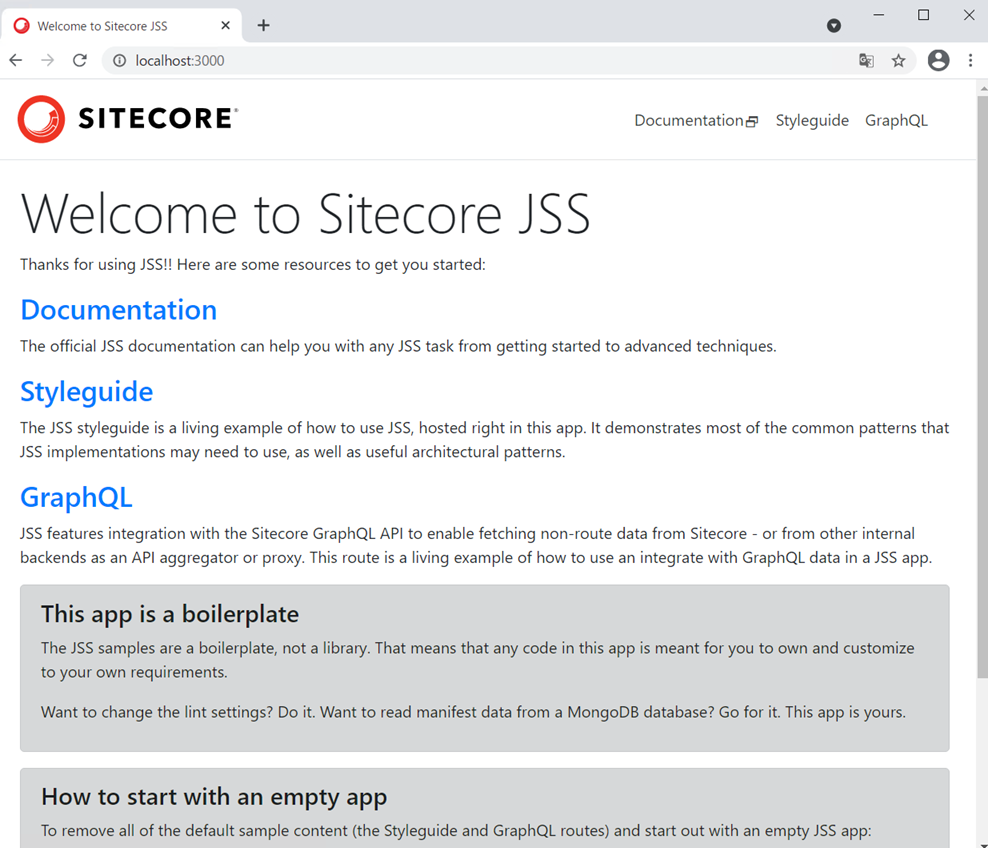Click the tab search dropdown circle icon
The height and width of the screenshot is (848, 988).
pos(834,25)
